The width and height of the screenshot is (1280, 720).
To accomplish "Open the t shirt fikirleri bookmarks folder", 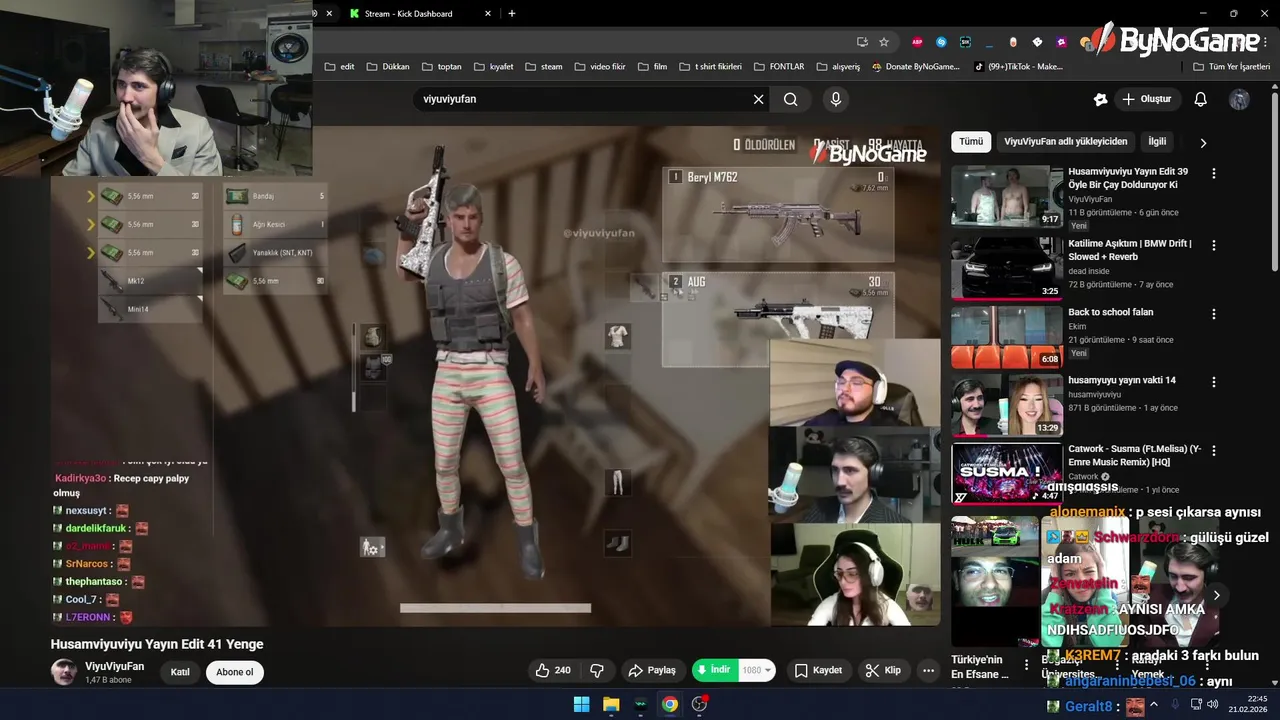I will pos(711,67).
